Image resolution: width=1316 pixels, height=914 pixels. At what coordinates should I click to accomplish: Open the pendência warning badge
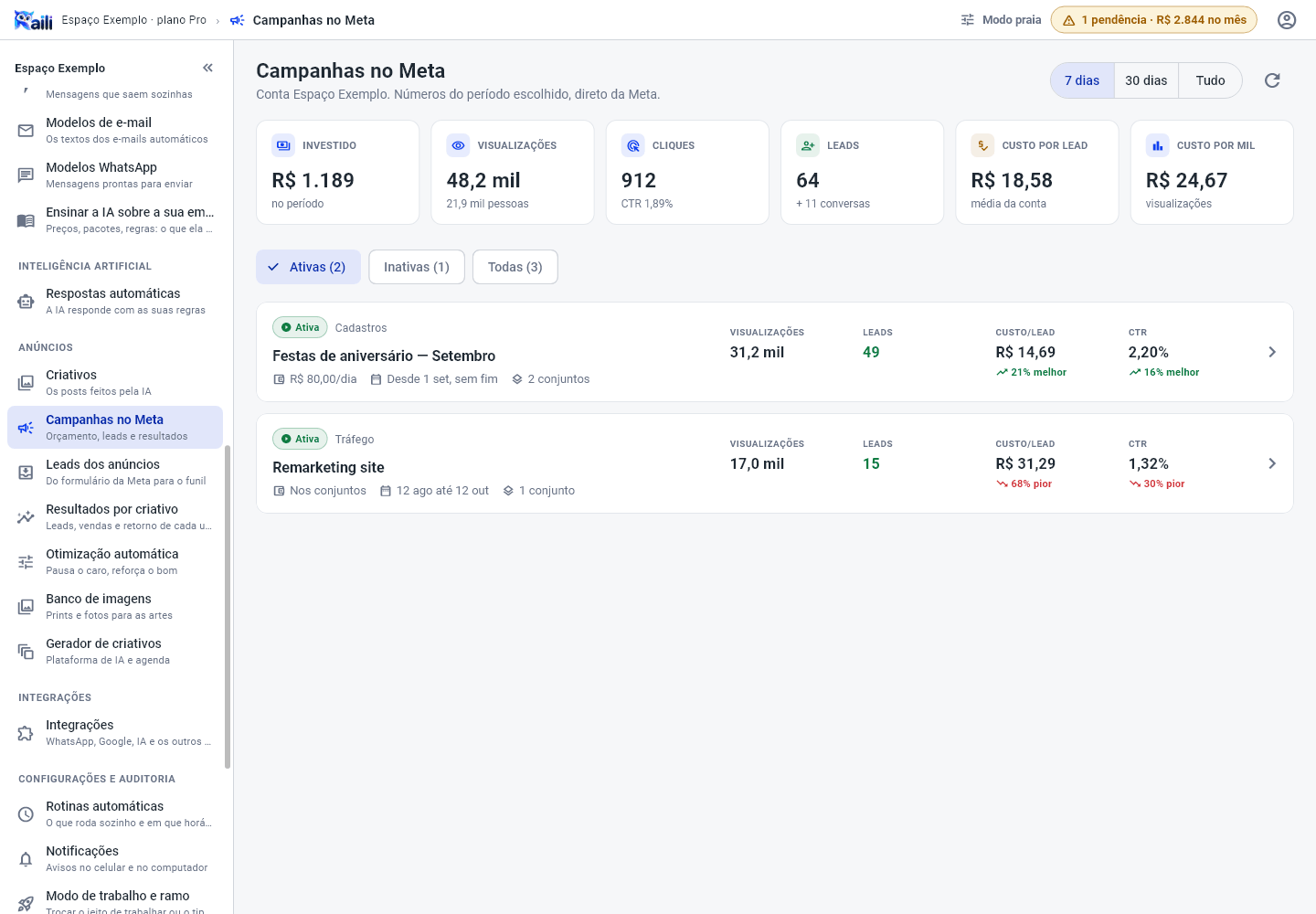pyautogui.click(x=1154, y=20)
